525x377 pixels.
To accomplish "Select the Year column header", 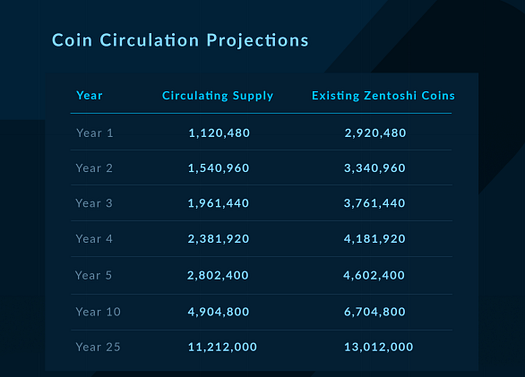I will click(89, 95).
